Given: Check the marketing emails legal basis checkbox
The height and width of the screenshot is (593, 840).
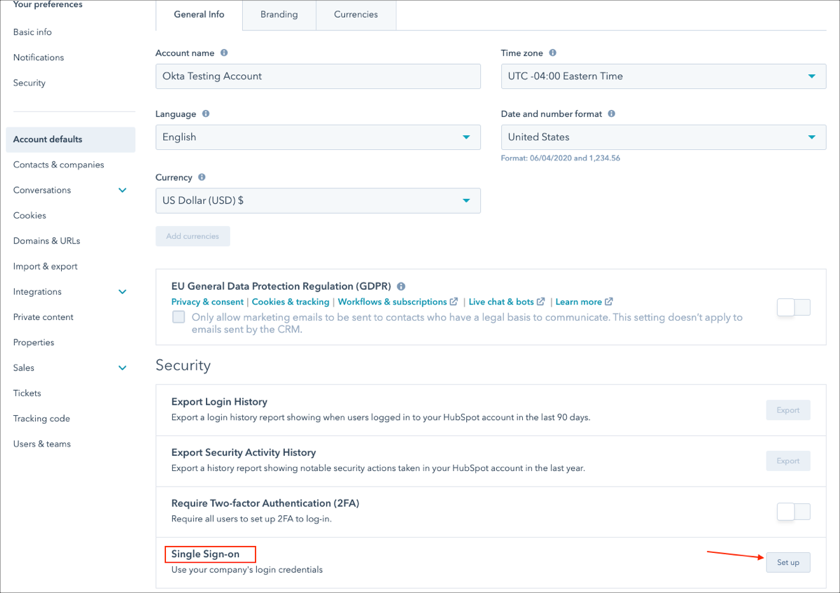Looking at the screenshot, I should click(x=178, y=317).
